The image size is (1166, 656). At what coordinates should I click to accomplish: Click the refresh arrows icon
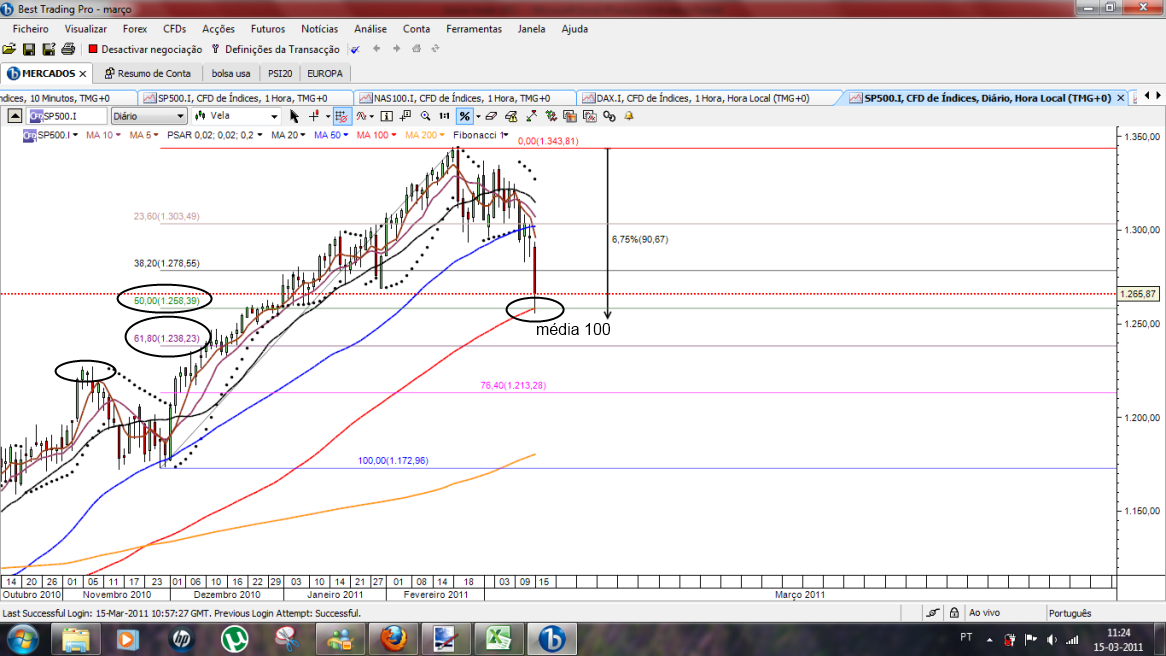coord(436,49)
